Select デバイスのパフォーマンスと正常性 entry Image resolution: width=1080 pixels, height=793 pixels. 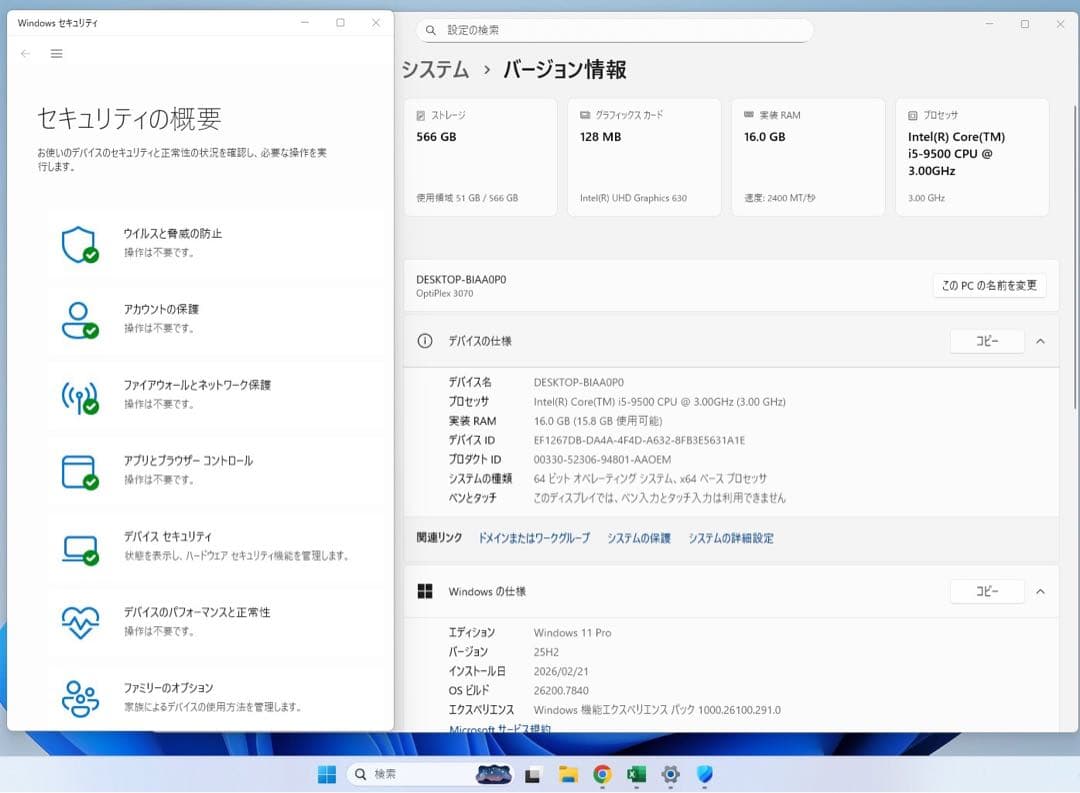pos(216,621)
